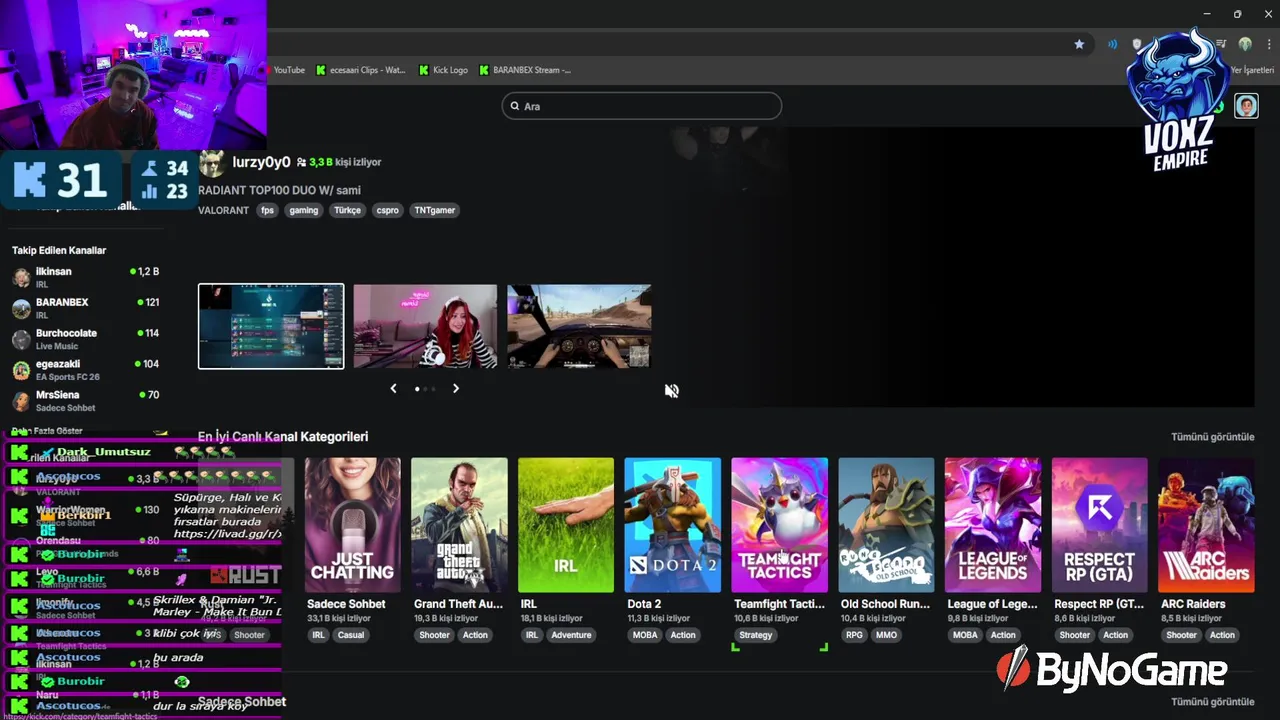Screen dimensions: 1280x720
Task: Bookmark this page with the star icon
Action: [1079, 44]
